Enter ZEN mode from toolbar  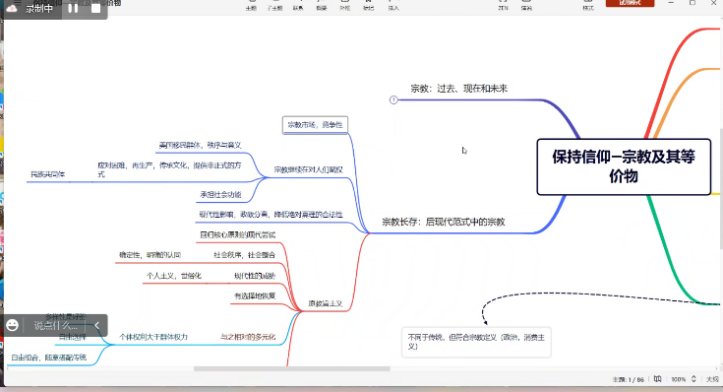(503, 6)
